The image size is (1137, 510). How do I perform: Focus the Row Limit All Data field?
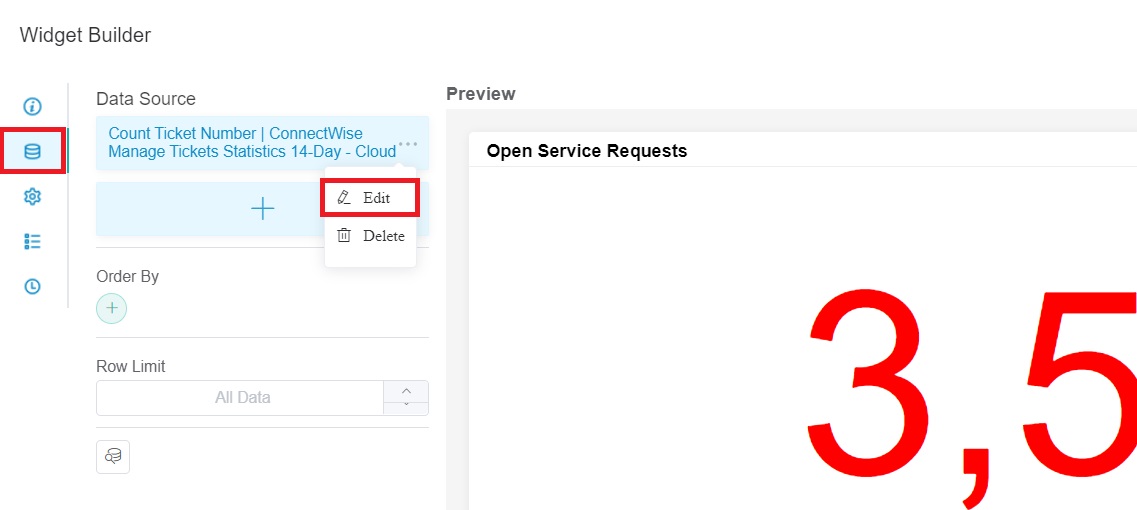[242, 398]
